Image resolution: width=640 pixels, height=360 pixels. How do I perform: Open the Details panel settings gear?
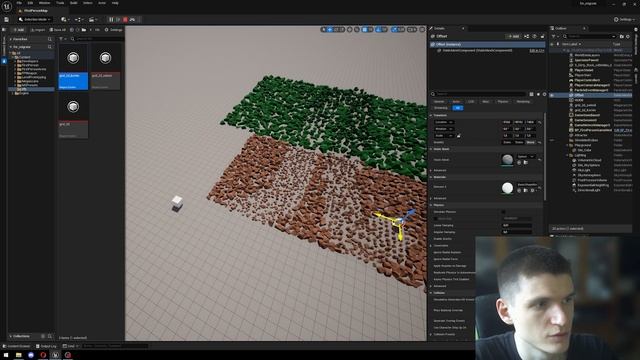click(544, 94)
